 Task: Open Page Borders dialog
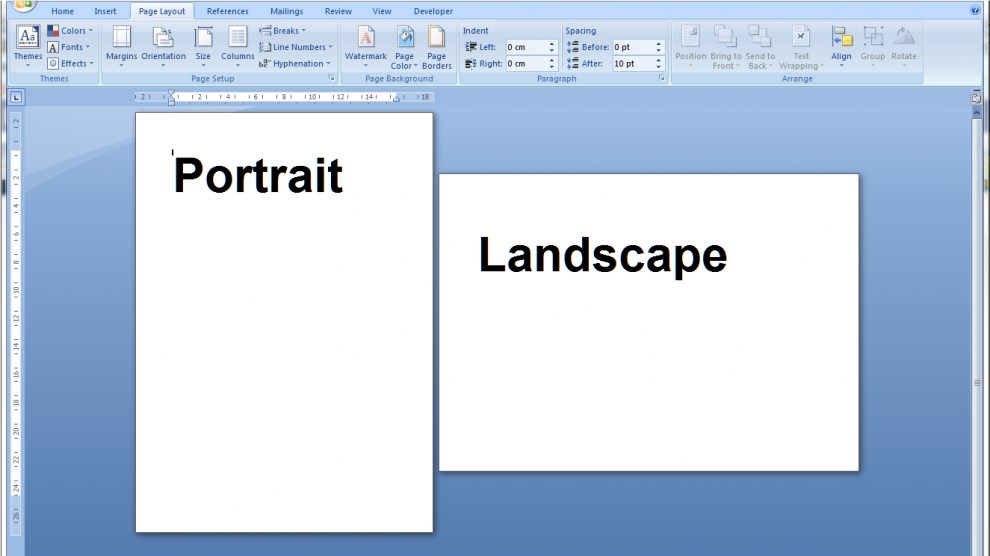[x=436, y=43]
